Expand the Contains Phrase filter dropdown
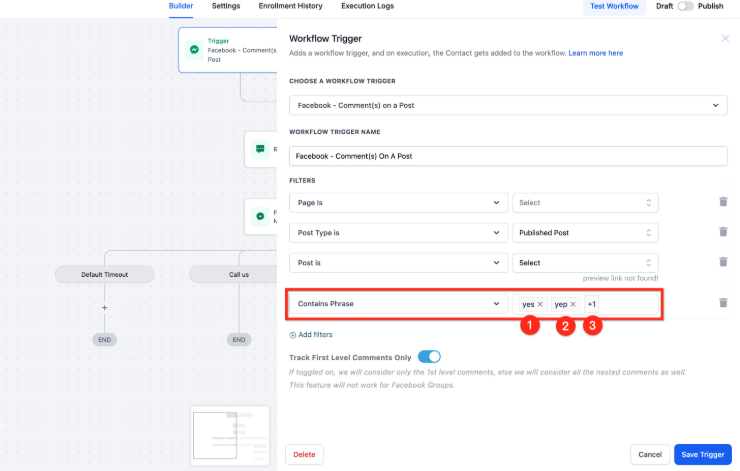This screenshot has height=471, width=740. (398, 303)
